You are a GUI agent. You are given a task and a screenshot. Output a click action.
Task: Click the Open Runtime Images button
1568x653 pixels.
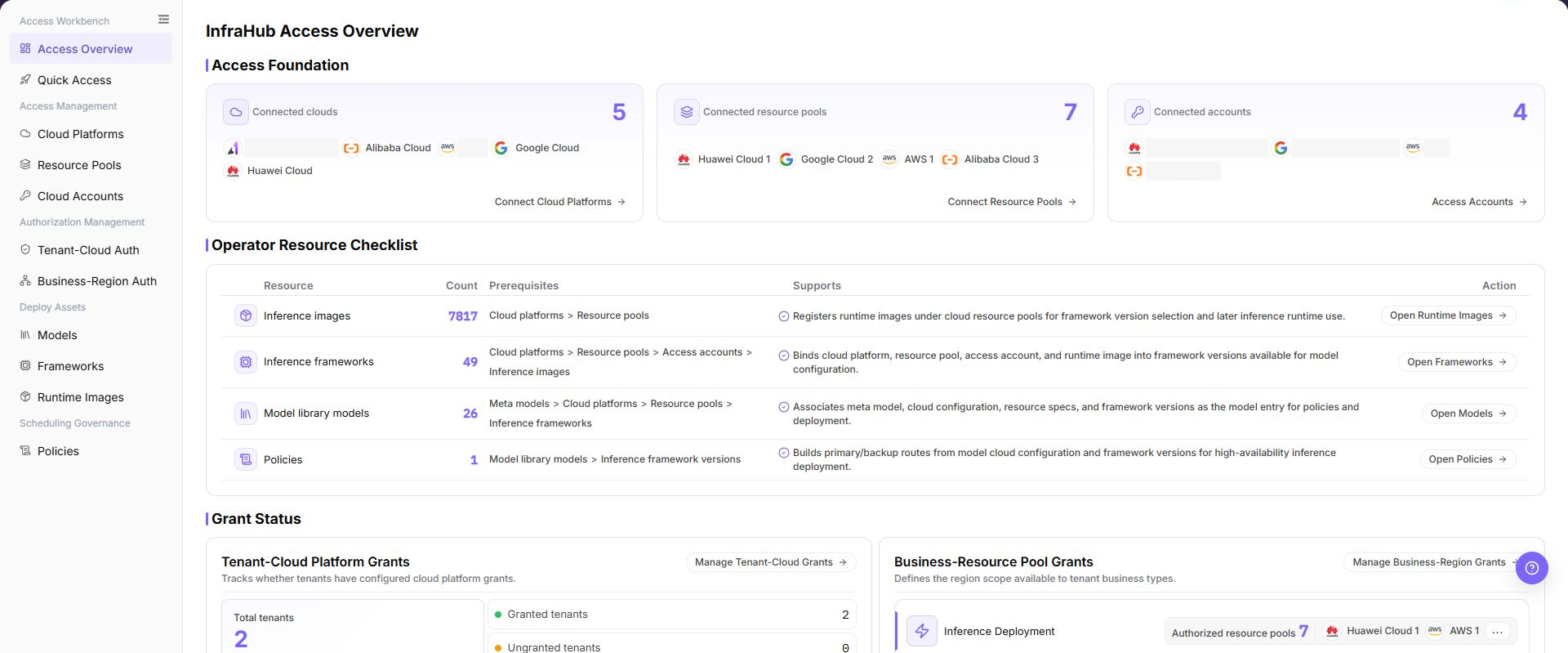(1448, 315)
